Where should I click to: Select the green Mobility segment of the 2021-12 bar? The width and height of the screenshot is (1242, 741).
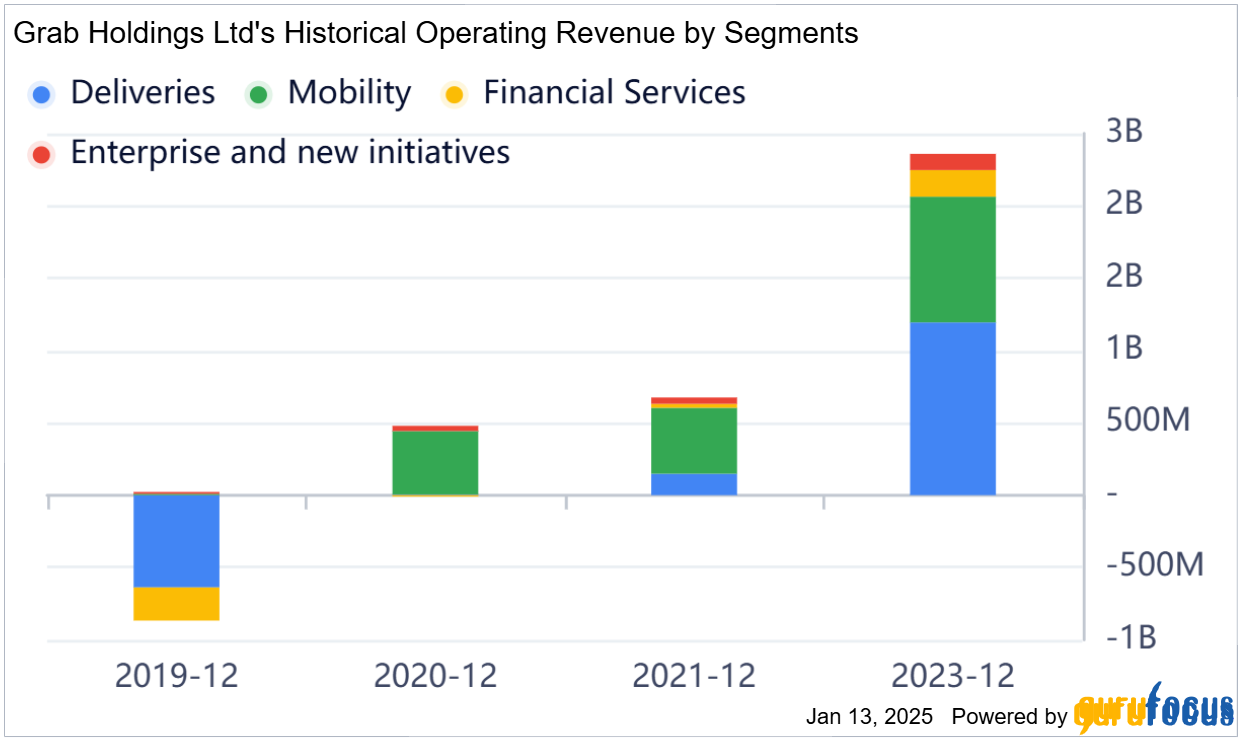pos(694,441)
